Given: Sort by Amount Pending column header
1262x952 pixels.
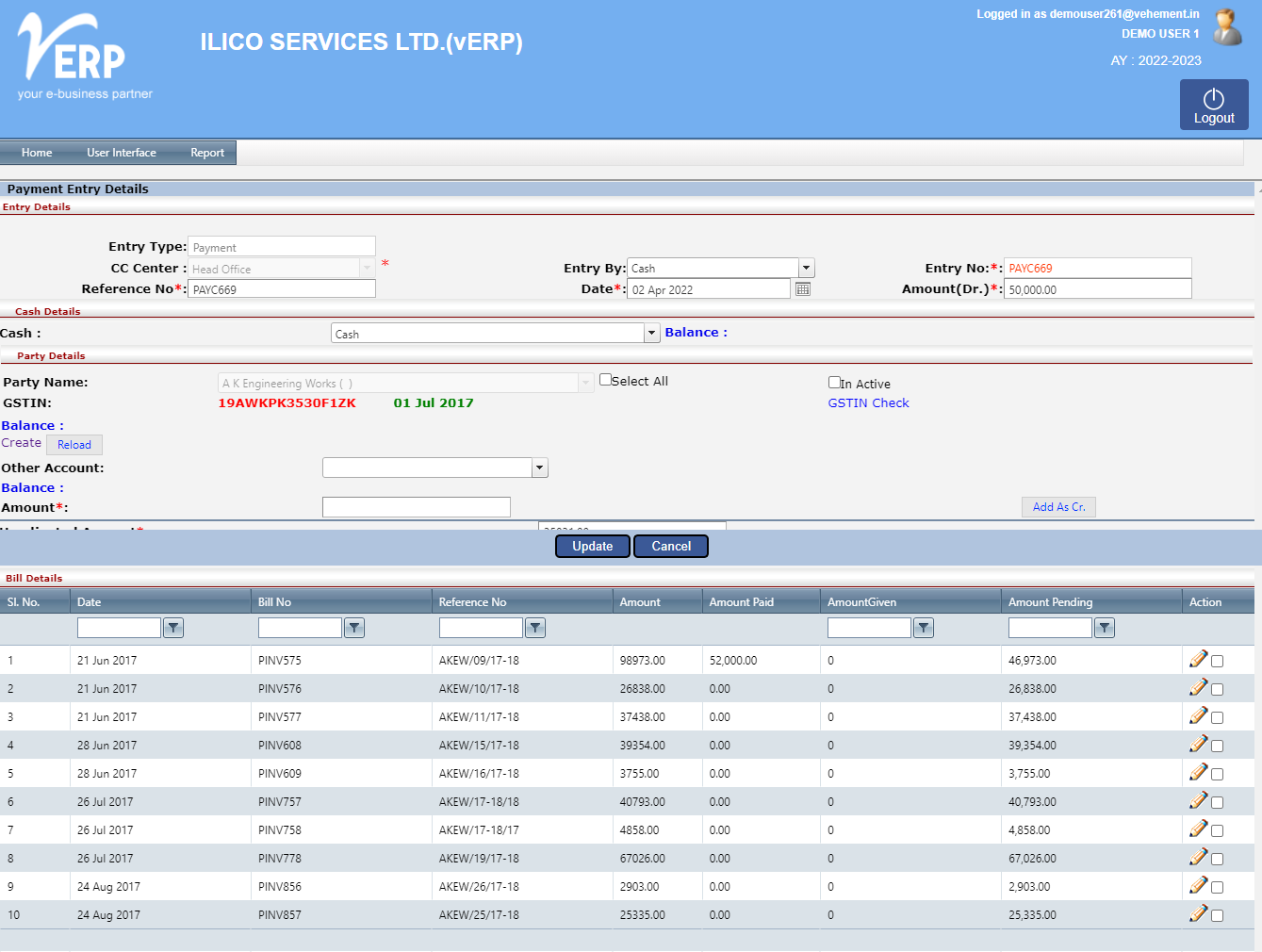Looking at the screenshot, I should (1050, 602).
